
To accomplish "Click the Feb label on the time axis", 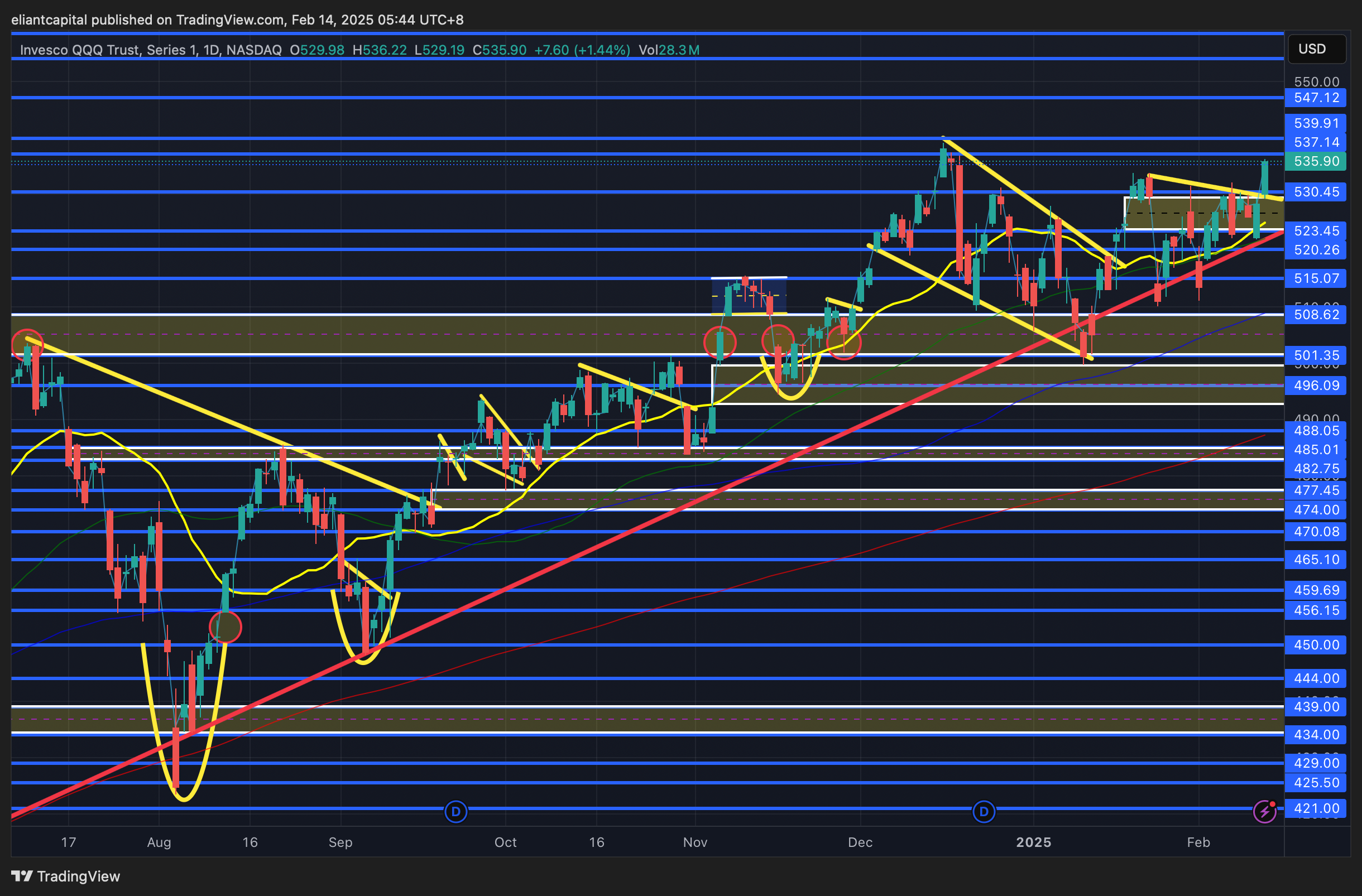I will 1198,842.
